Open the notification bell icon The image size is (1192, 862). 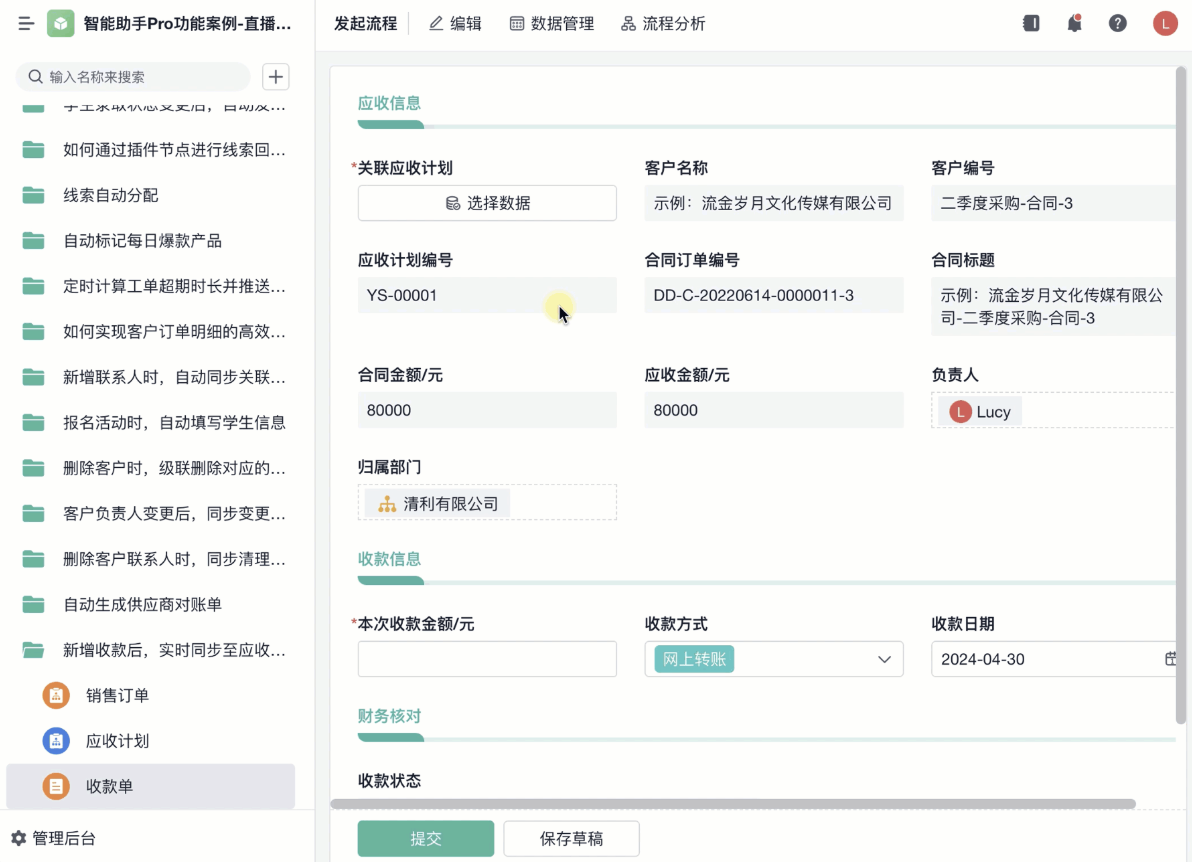pyautogui.click(x=1075, y=23)
